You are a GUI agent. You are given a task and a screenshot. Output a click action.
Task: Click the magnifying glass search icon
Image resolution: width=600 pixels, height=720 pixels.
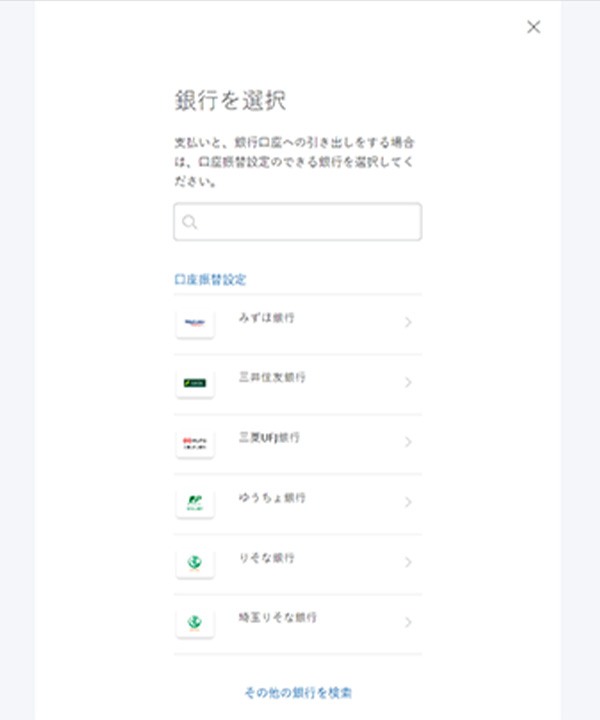point(190,223)
